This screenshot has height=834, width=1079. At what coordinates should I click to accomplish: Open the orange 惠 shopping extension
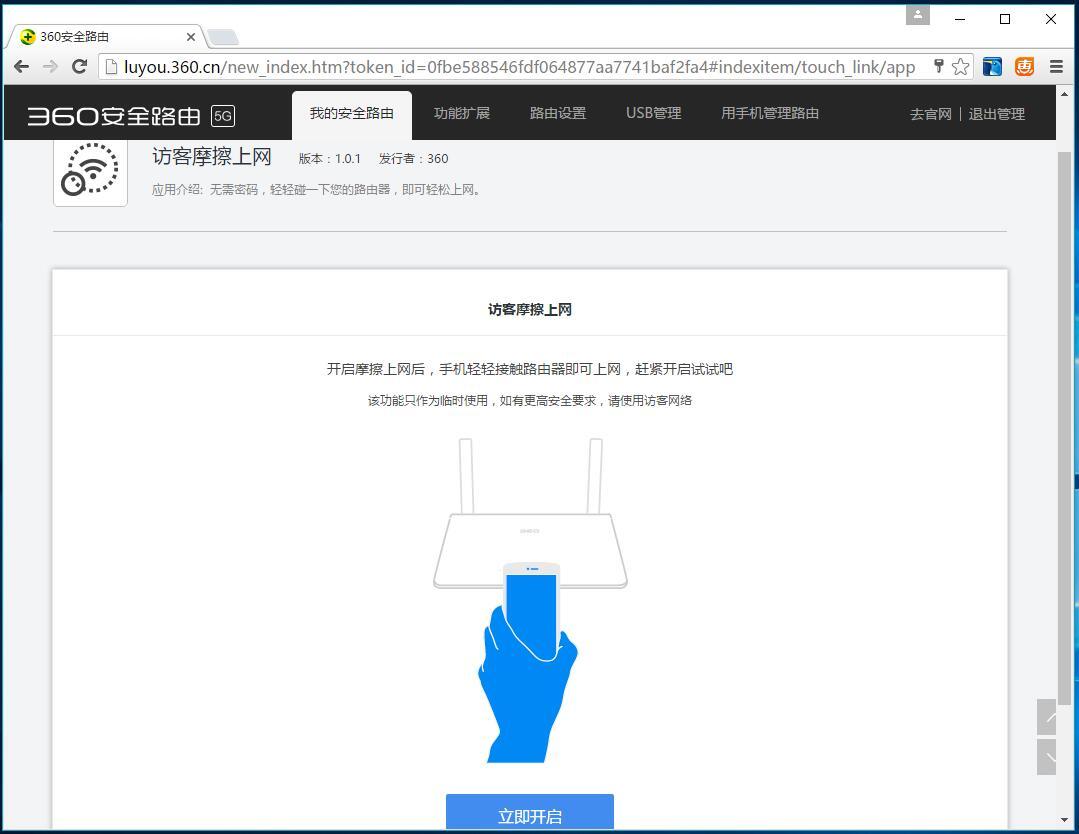pos(1023,66)
